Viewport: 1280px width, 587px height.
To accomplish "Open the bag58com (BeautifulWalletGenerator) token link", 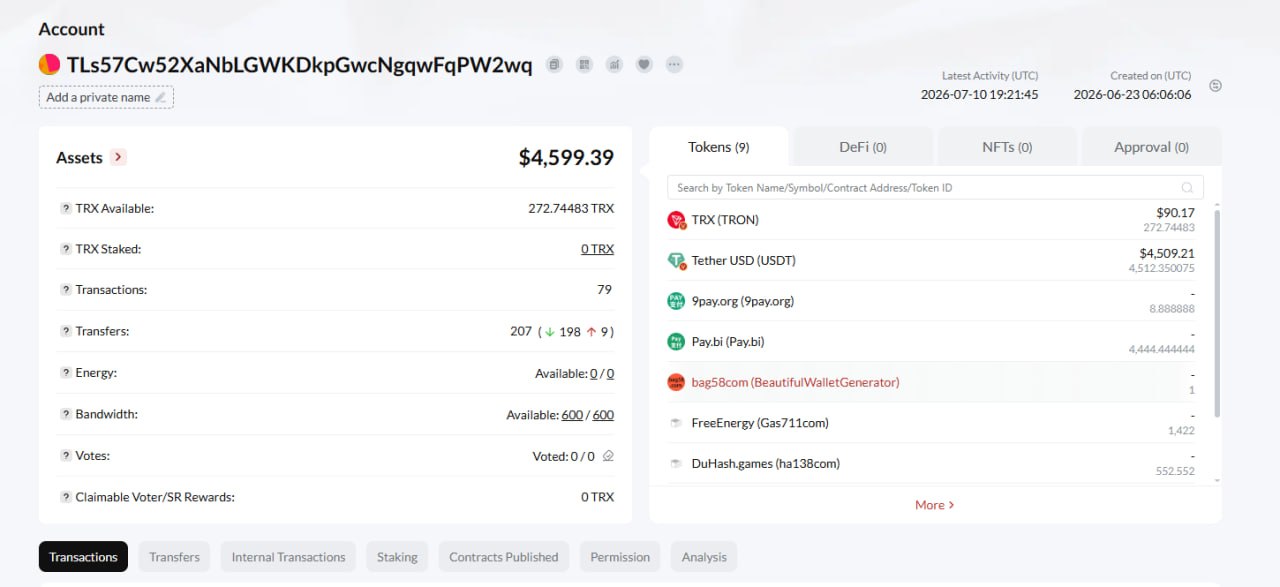I will click(x=795, y=382).
